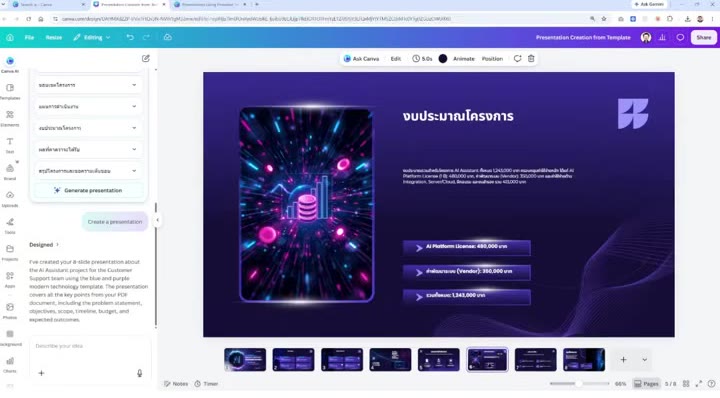The height and width of the screenshot is (398, 720).
Task: Open the Tools sidebar panel
Action: pos(10,226)
